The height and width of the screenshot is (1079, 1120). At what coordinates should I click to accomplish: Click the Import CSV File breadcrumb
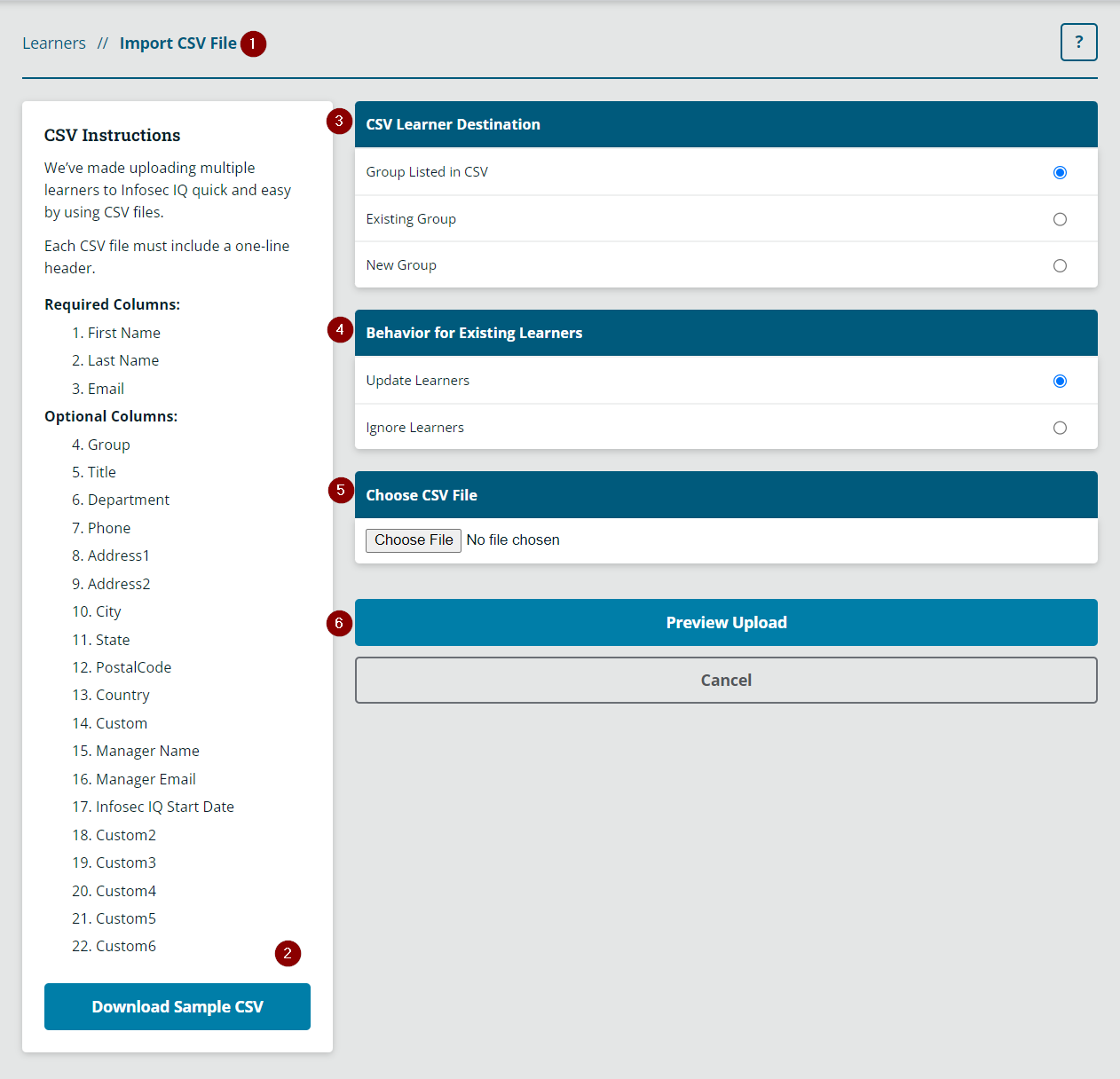(177, 43)
